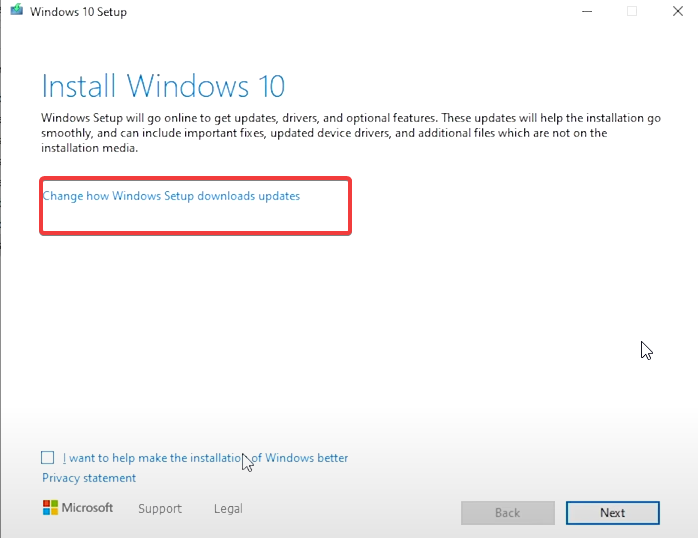Minimize the Windows 10 Setup window
The height and width of the screenshot is (538, 698).
point(584,12)
